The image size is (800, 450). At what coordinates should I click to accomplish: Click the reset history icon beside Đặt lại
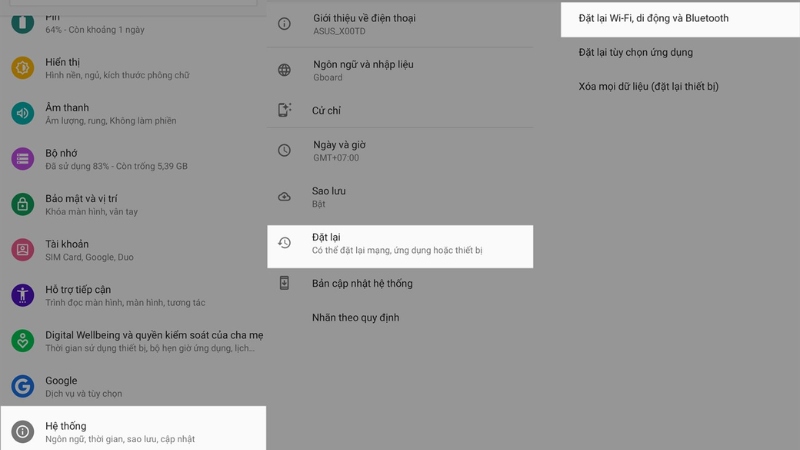click(285, 243)
